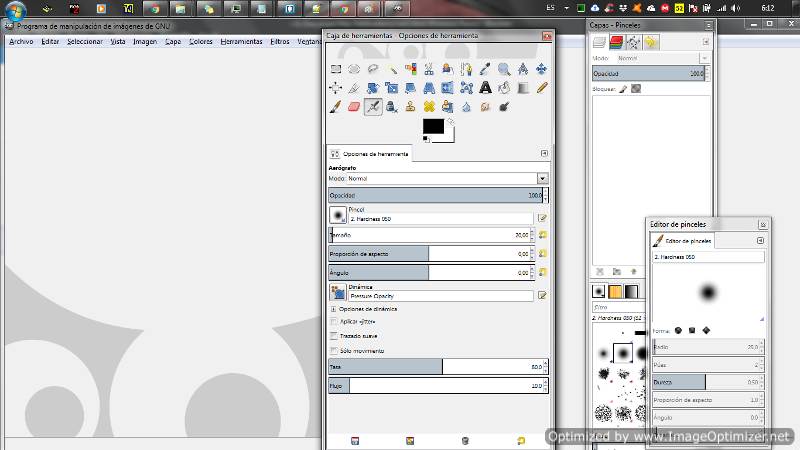This screenshot has width=800, height=450.
Task: Switch to the Paths tab in Capas dock
Action: pos(633,42)
